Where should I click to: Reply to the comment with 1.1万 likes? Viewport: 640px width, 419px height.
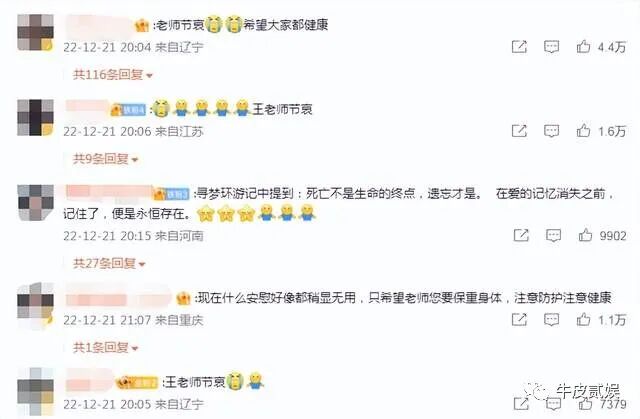pyautogui.click(x=551, y=320)
